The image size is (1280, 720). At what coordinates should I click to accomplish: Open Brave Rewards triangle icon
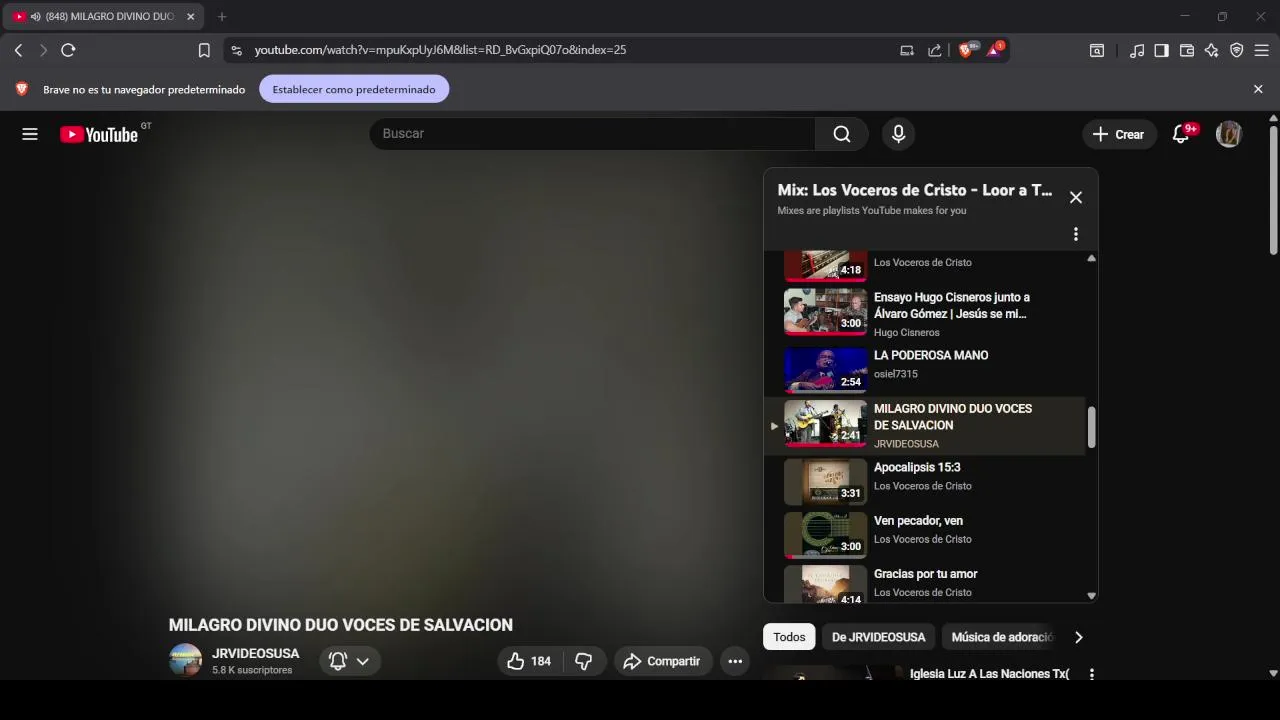point(995,49)
